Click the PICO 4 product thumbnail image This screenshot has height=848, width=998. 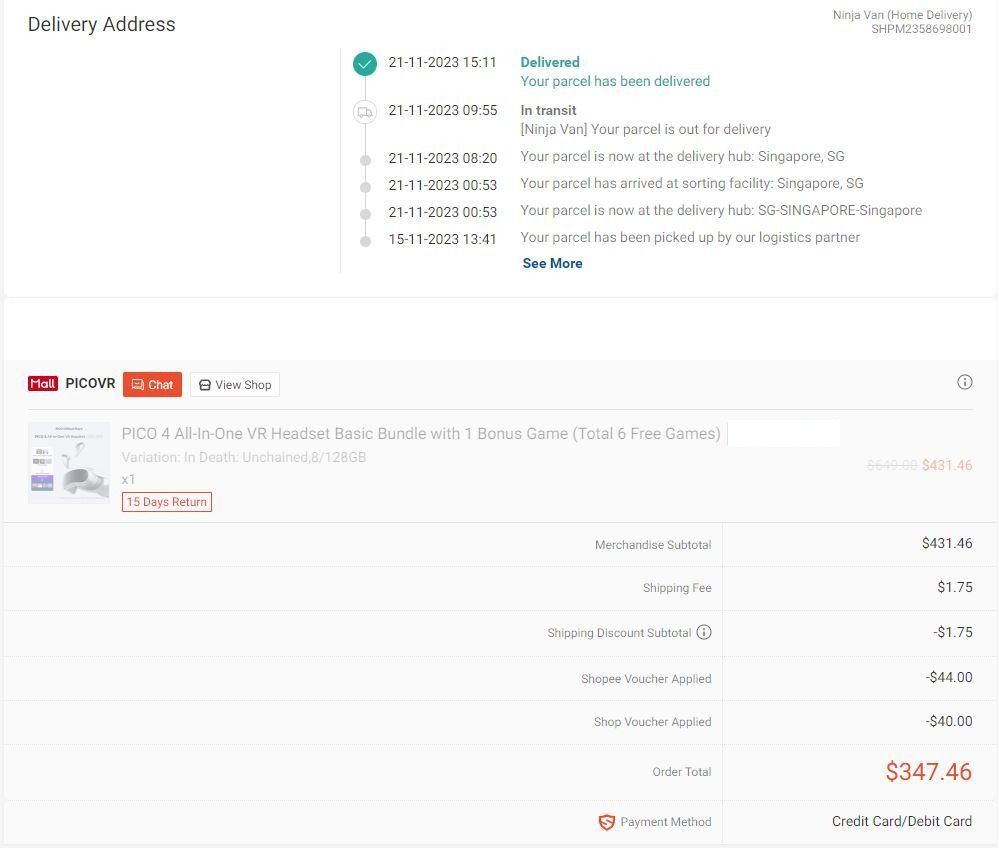tap(69, 462)
